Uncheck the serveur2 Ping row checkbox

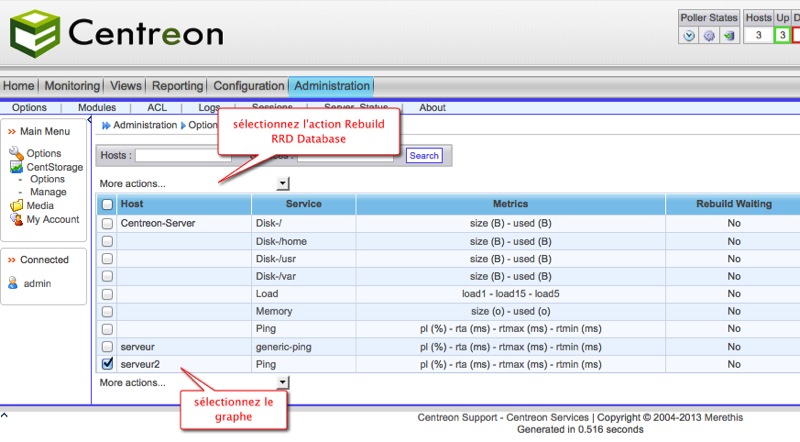pyautogui.click(x=107, y=364)
